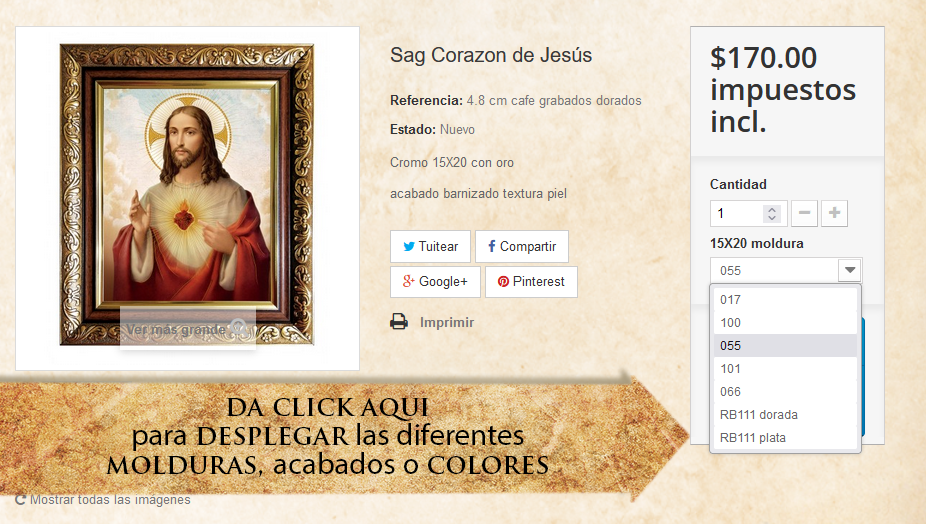The image size is (926, 524).
Task: Click the minus quantity button
Action: pyautogui.click(x=804, y=213)
